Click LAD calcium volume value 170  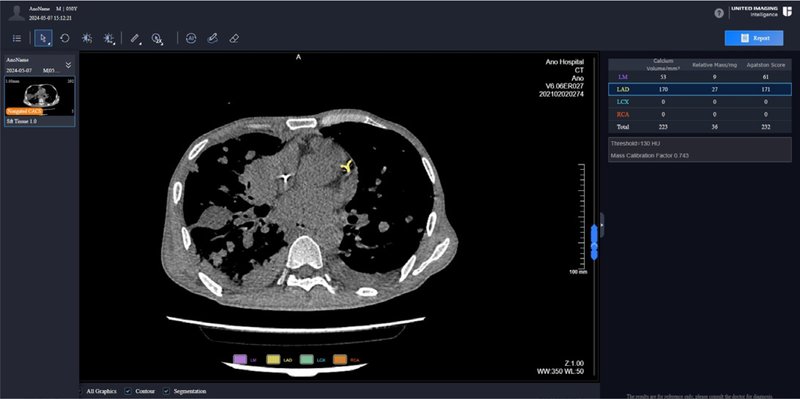(x=663, y=89)
